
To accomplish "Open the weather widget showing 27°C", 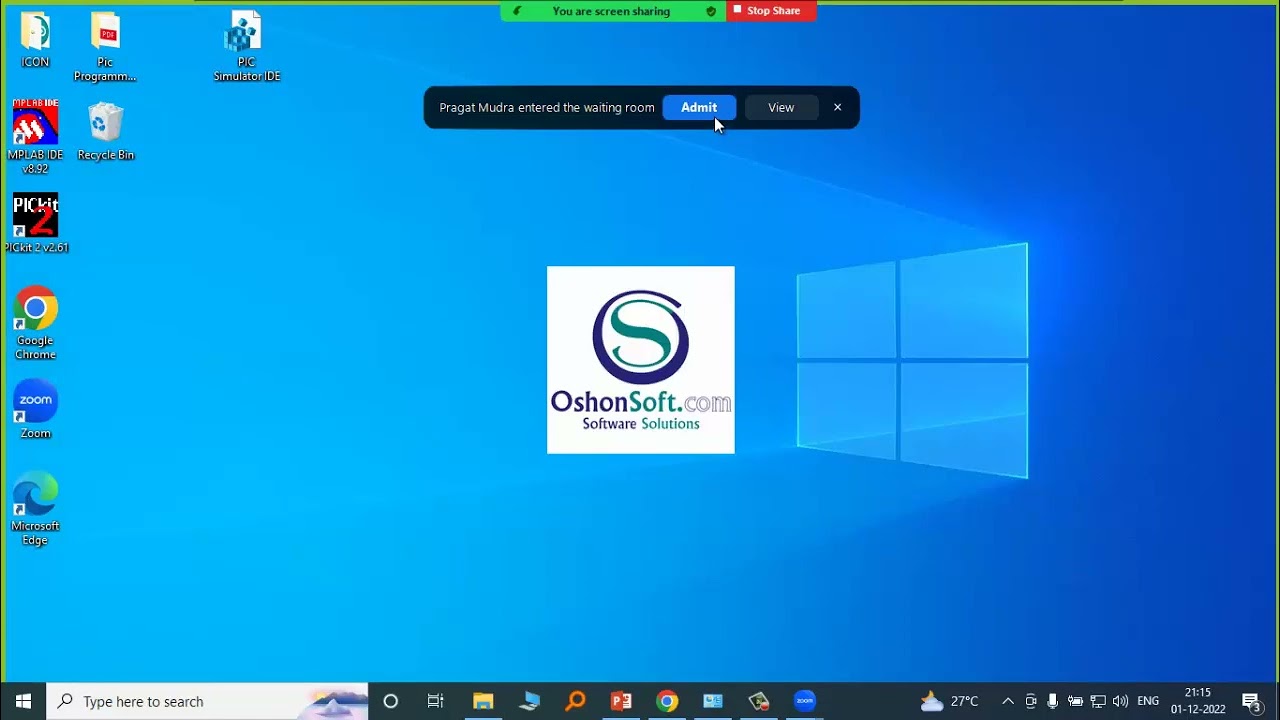I will [x=949, y=701].
